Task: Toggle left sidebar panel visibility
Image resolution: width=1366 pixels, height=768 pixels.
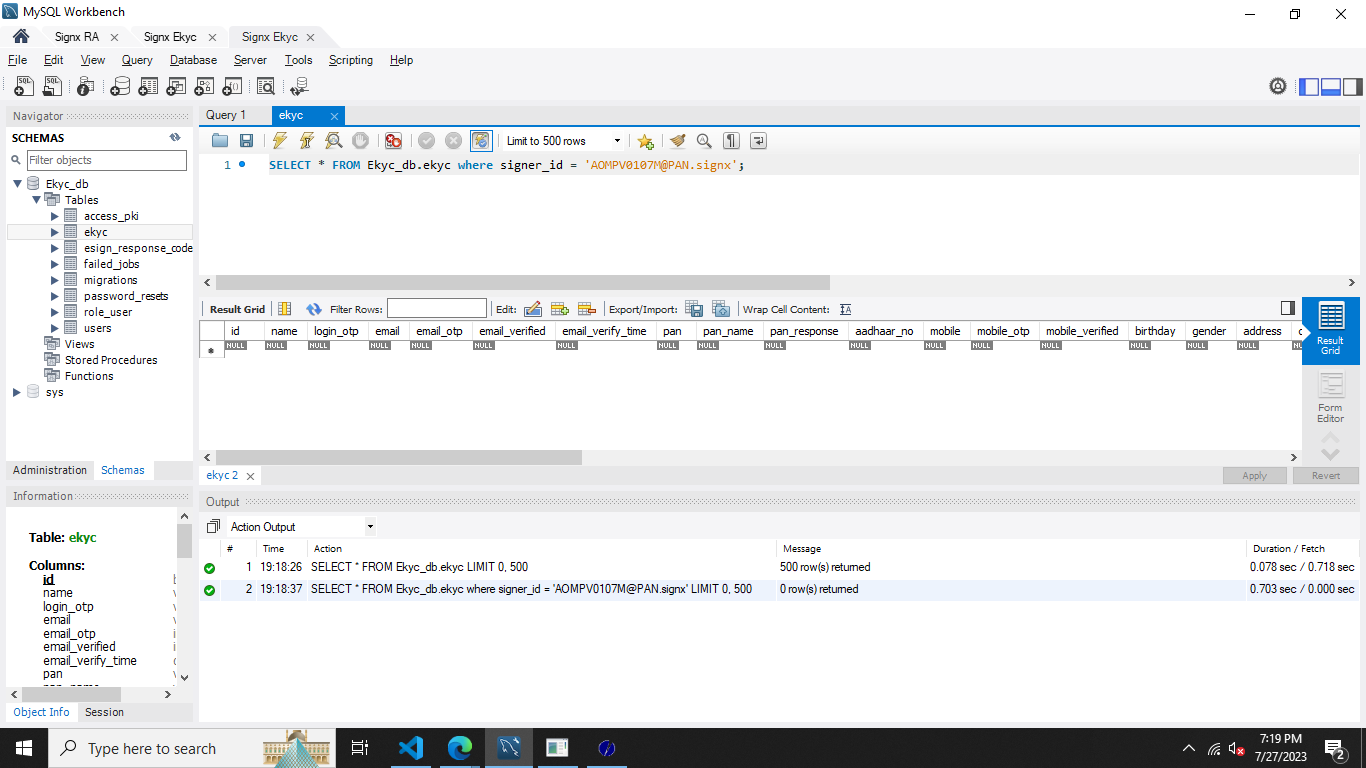Action: pyautogui.click(x=1309, y=87)
